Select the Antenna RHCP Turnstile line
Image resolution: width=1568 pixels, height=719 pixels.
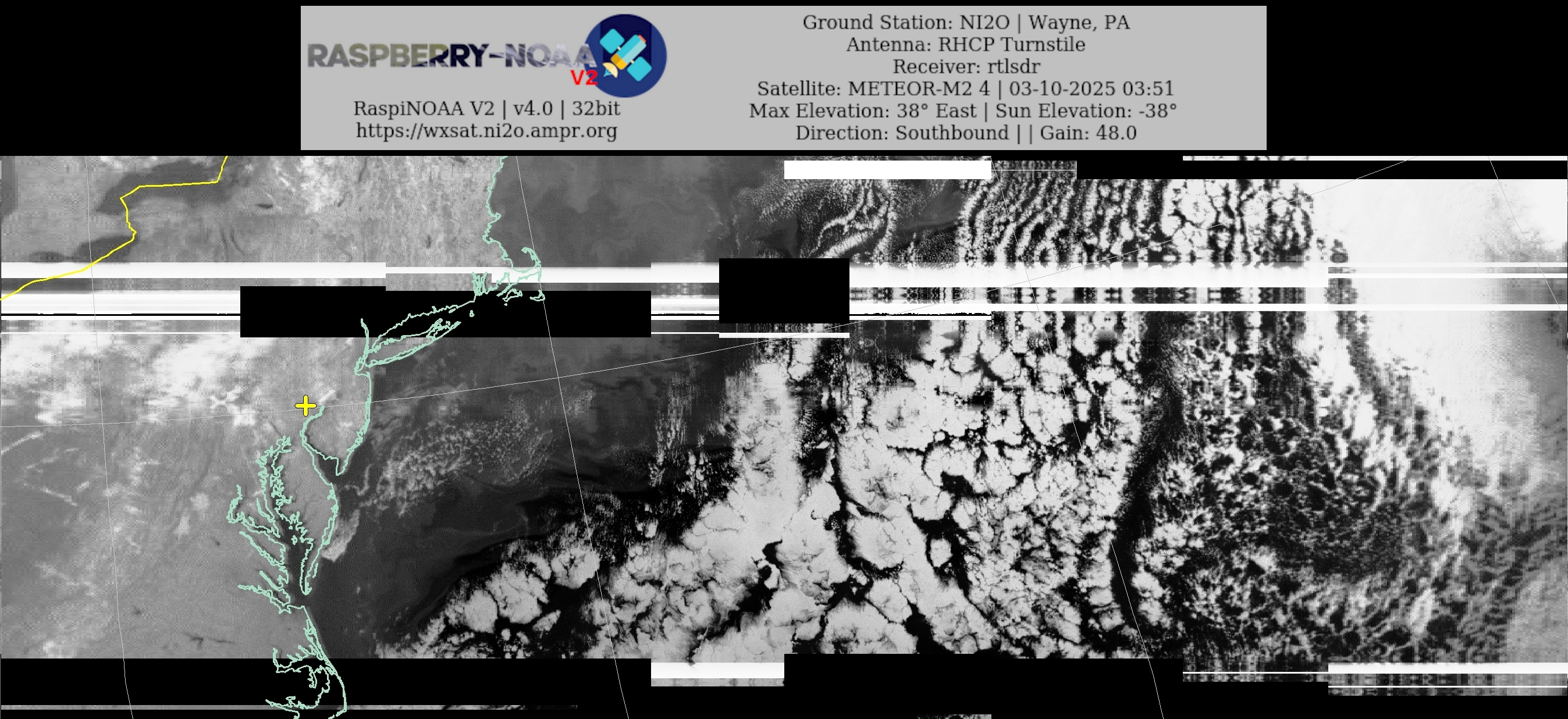point(965,44)
